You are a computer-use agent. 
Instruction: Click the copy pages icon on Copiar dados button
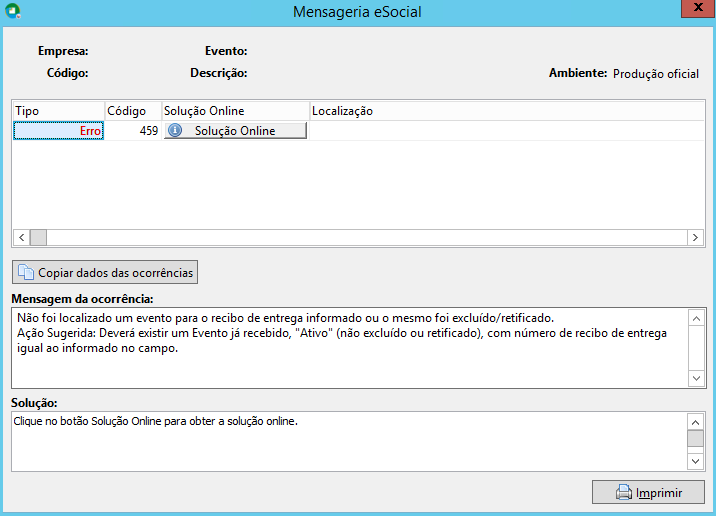26,272
